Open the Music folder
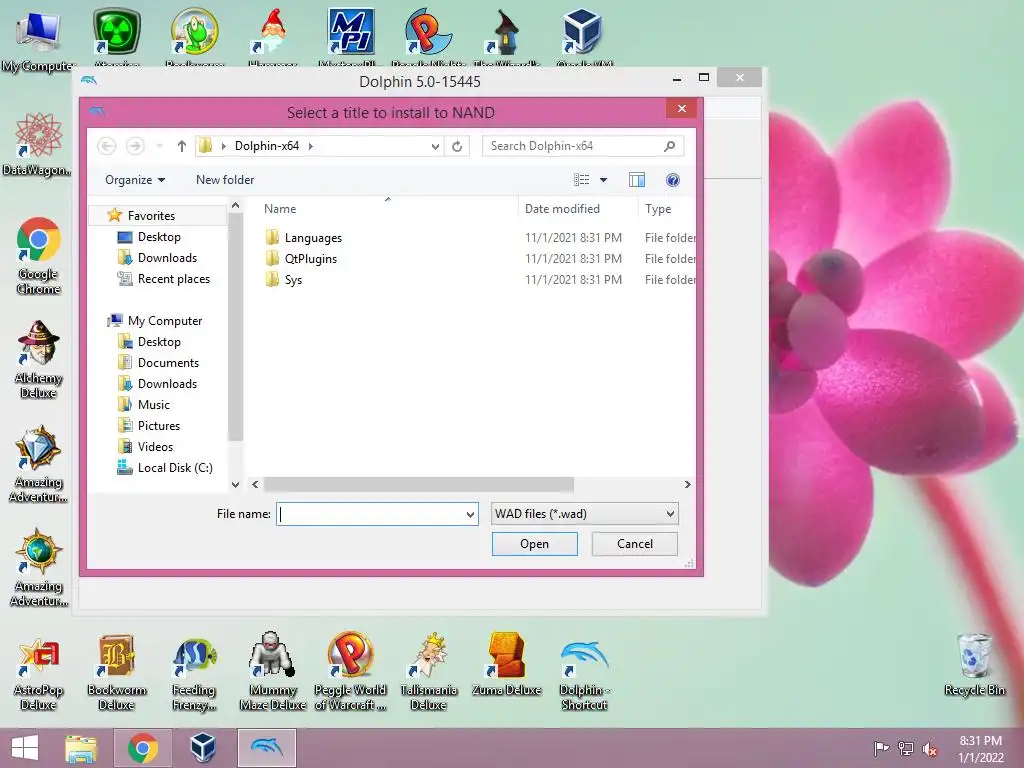Screen dimensions: 1024x768 click(x=153, y=404)
